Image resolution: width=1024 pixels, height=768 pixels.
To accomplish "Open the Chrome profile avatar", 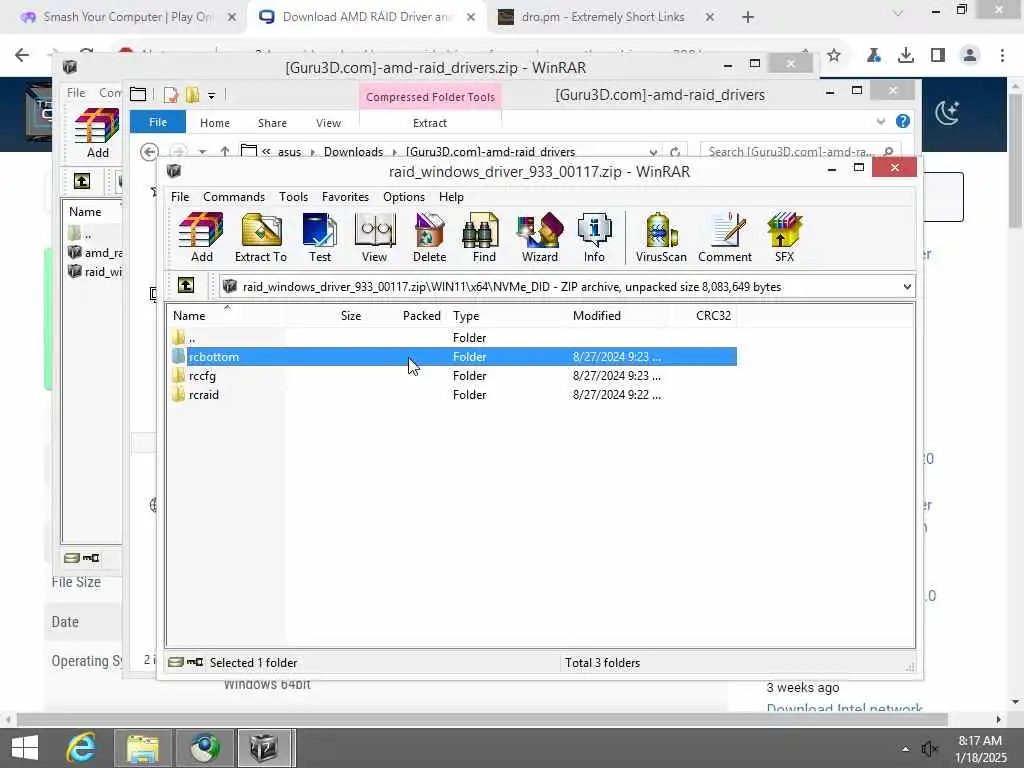I will pyautogui.click(x=970, y=56).
